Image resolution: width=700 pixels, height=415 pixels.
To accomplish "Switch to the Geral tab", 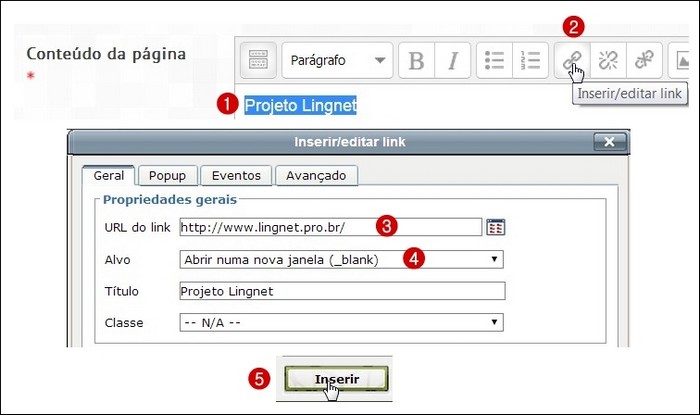I will tap(108, 175).
